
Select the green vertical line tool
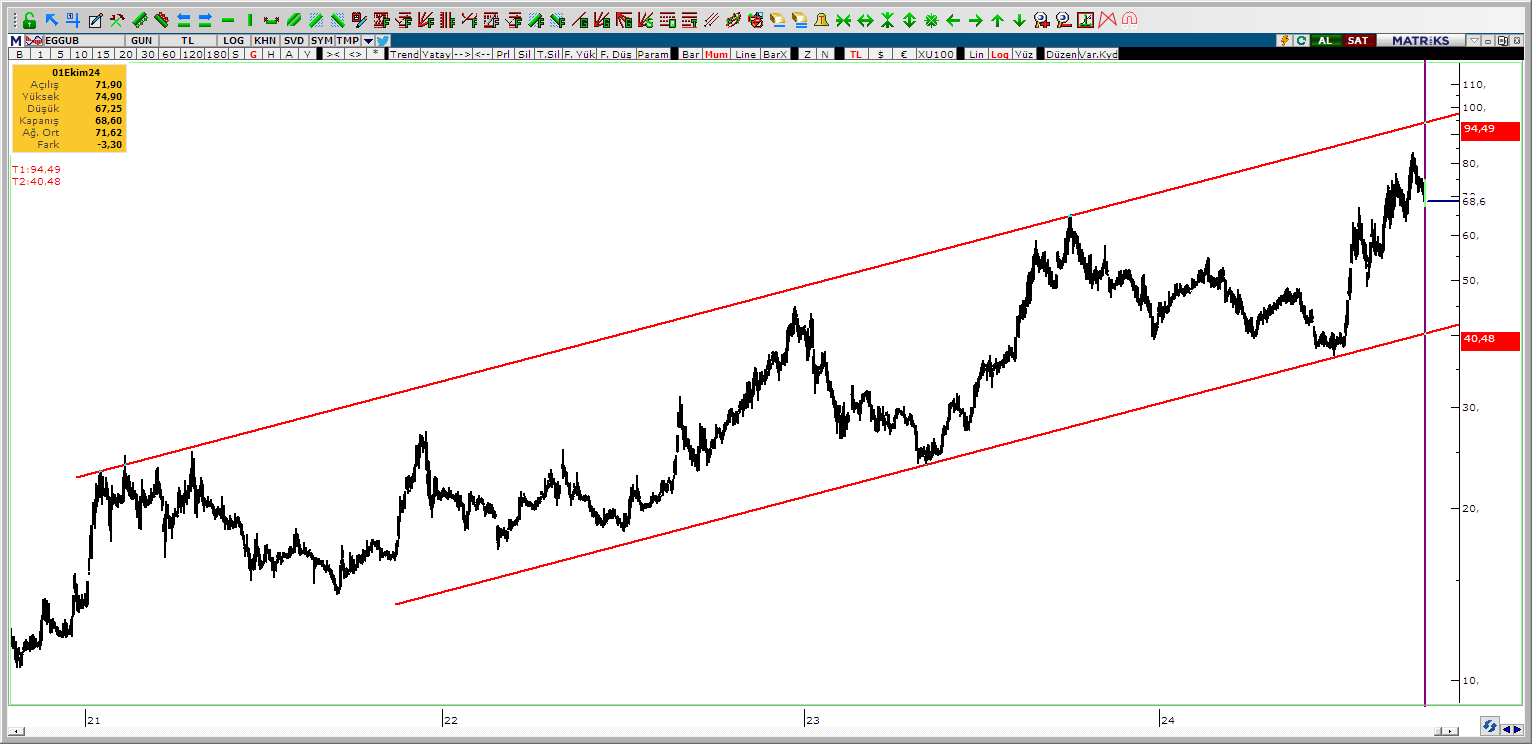click(249, 20)
